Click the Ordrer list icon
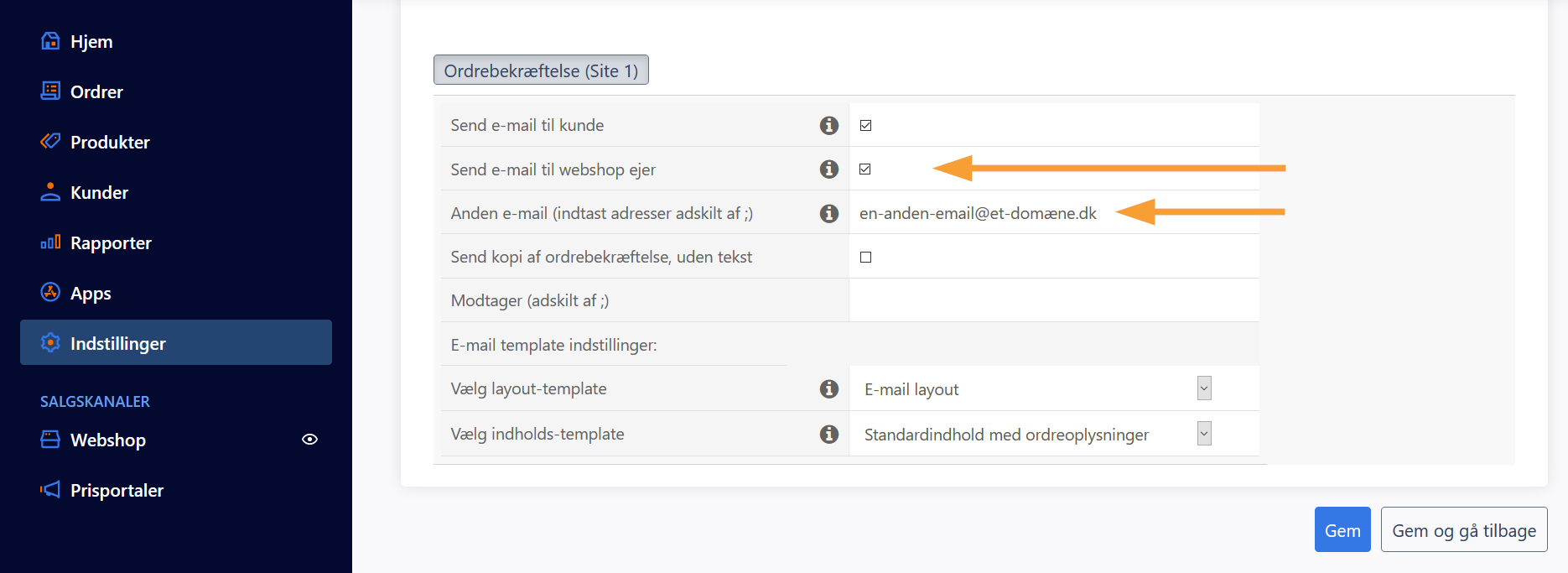The image size is (1568, 573). tap(50, 91)
